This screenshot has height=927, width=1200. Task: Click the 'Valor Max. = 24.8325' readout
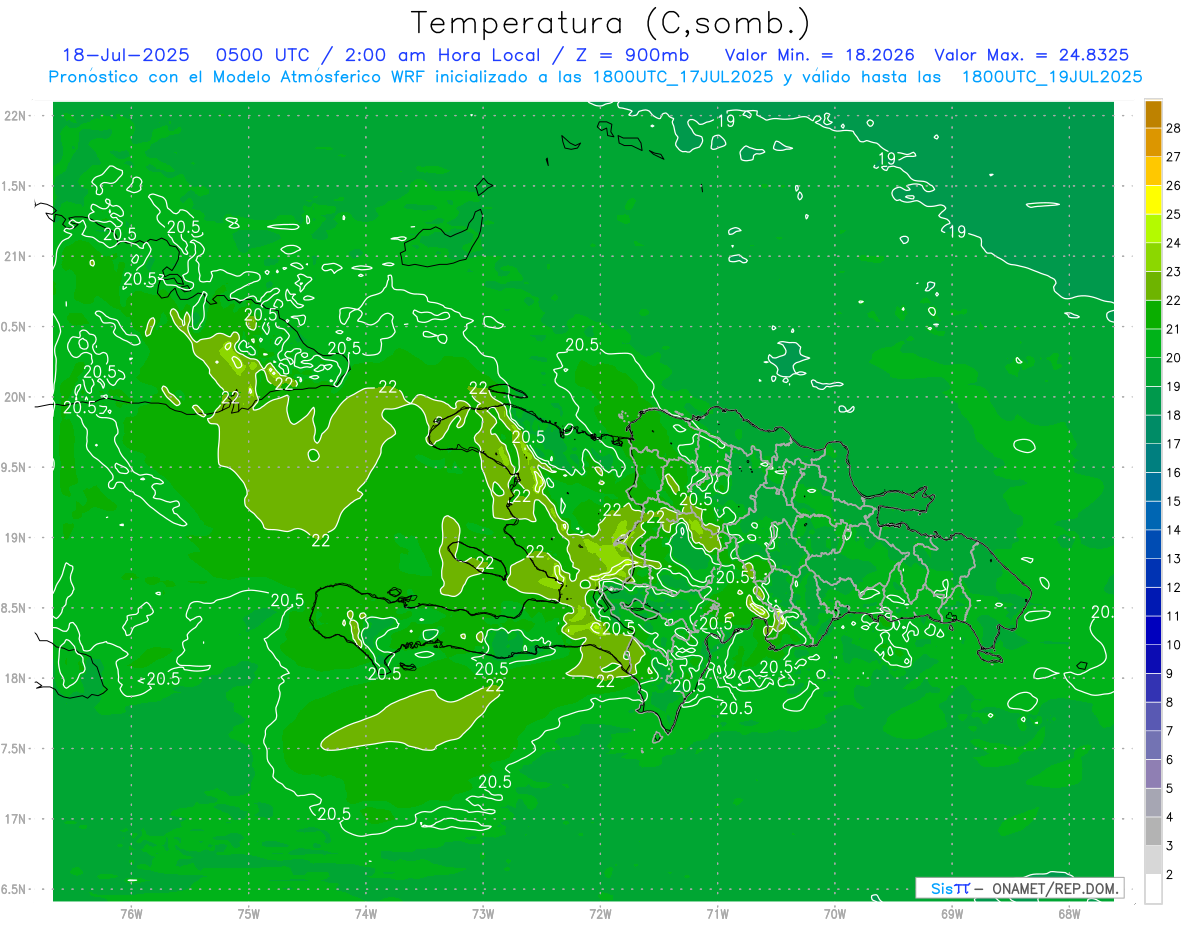(x=1032, y=55)
